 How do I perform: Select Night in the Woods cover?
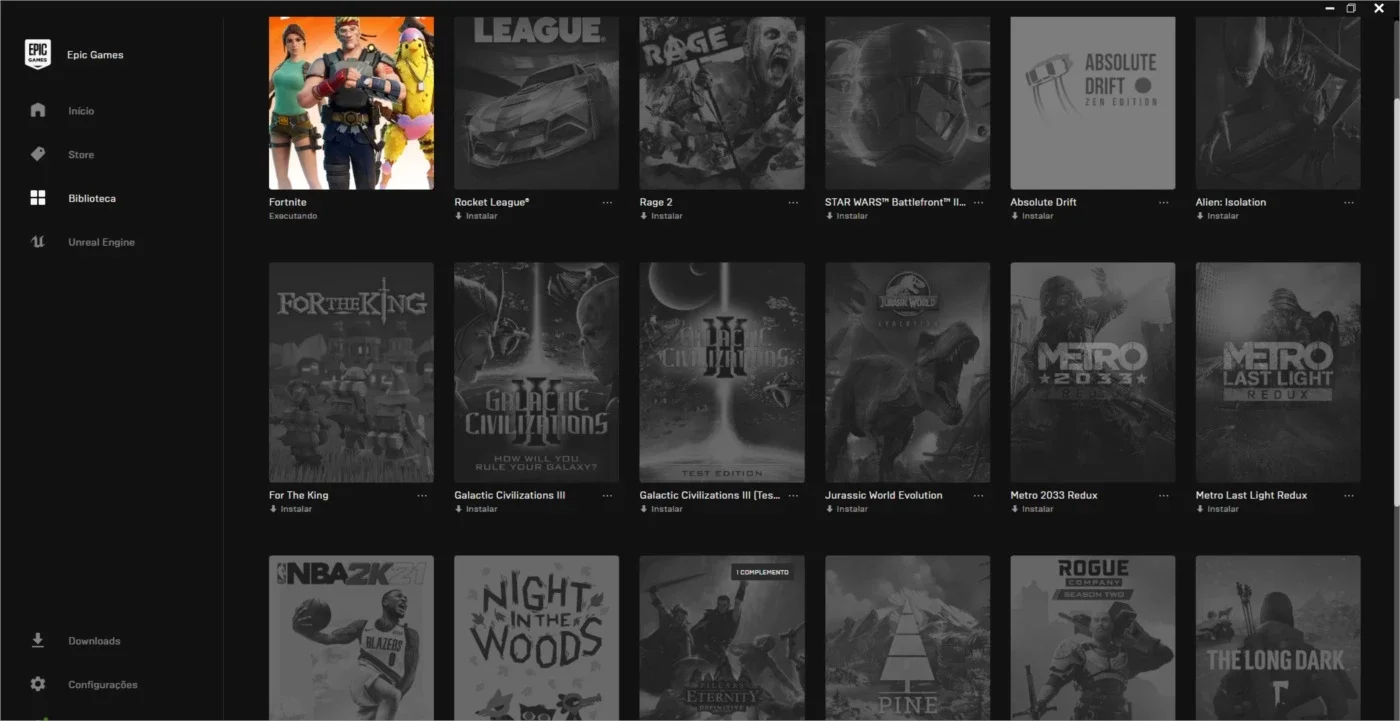click(x=537, y=638)
